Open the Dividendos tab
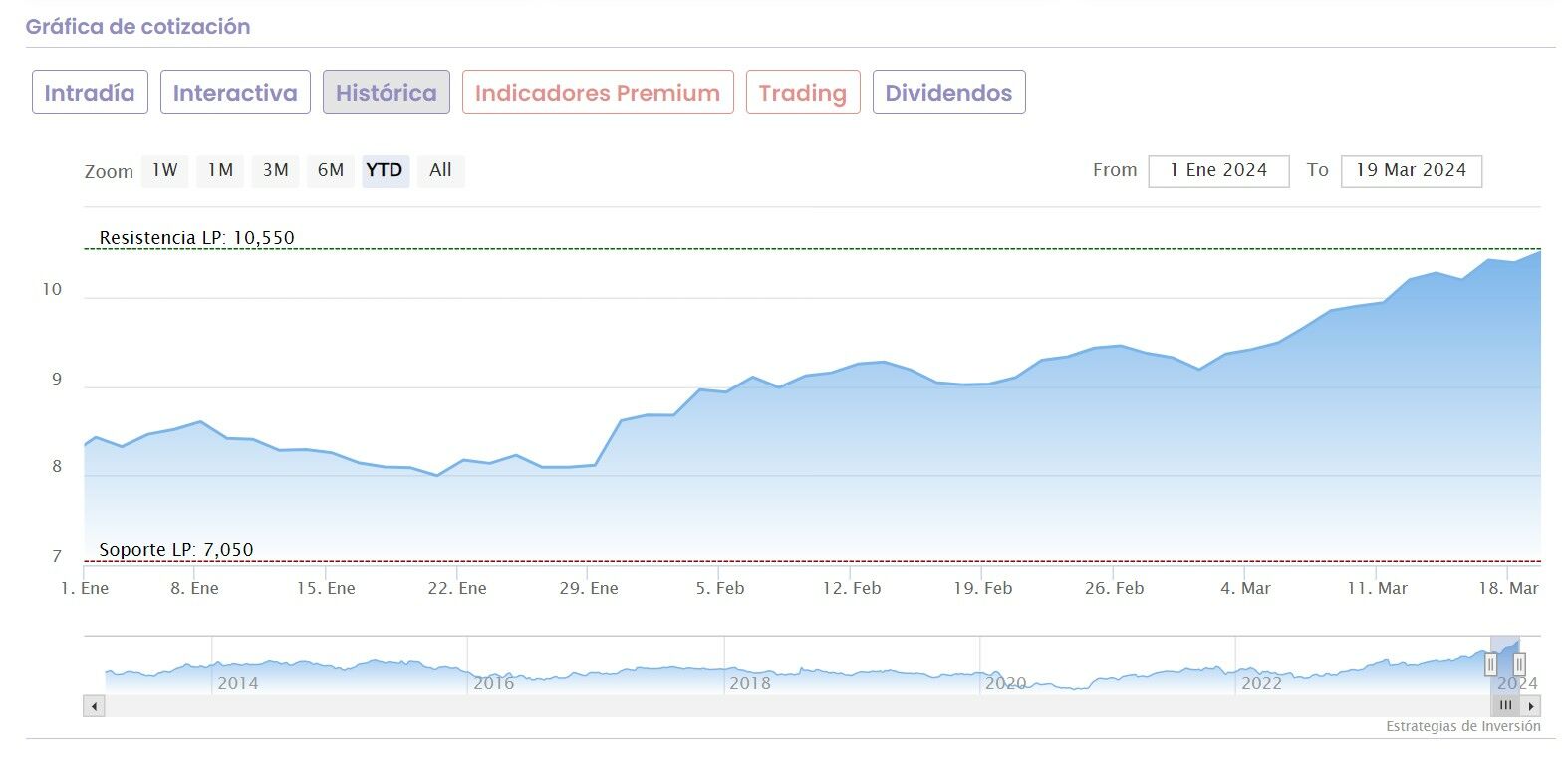 [x=948, y=93]
